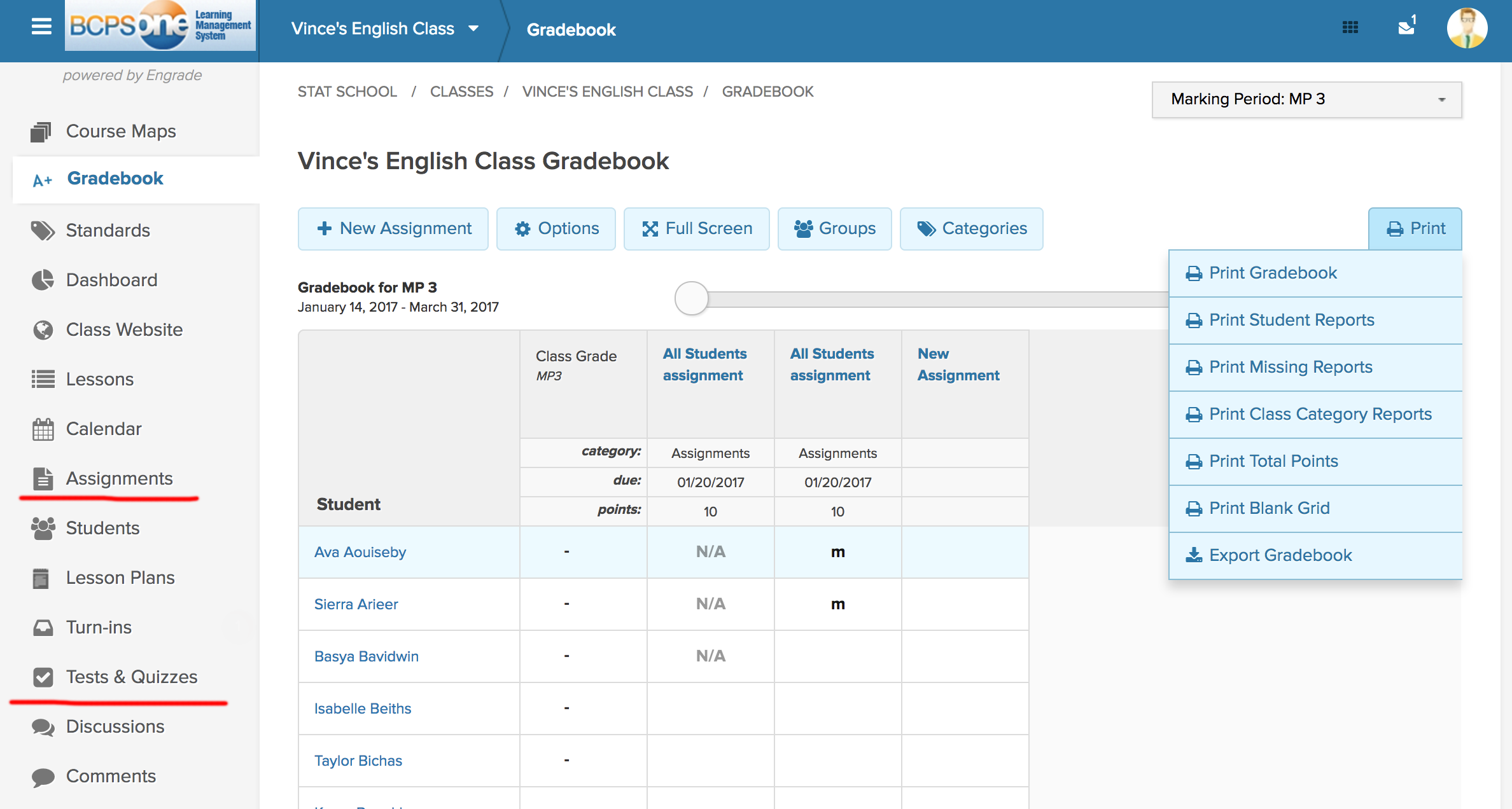The height and width of the screenshot is (809, 1512).
Task: Open the Marking Period MP 3 dropdown
Action: point(1306,99)
